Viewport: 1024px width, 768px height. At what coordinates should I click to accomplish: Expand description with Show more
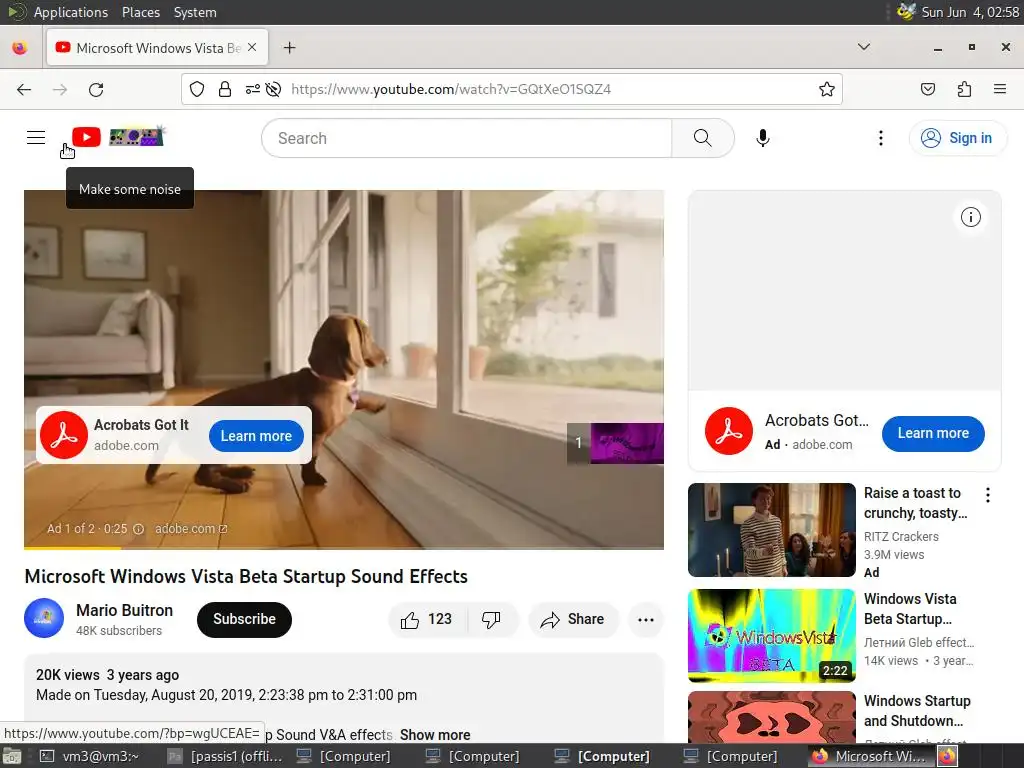(x=435, y=735)
